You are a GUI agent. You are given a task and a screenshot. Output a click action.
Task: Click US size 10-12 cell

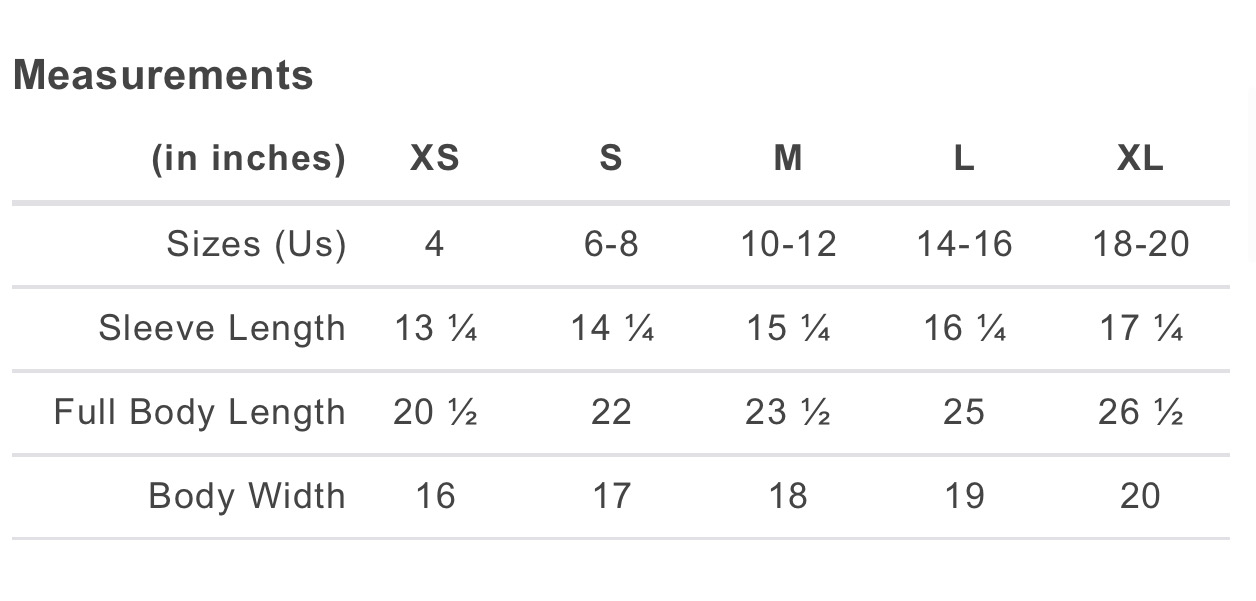click(x=788, y=243)
